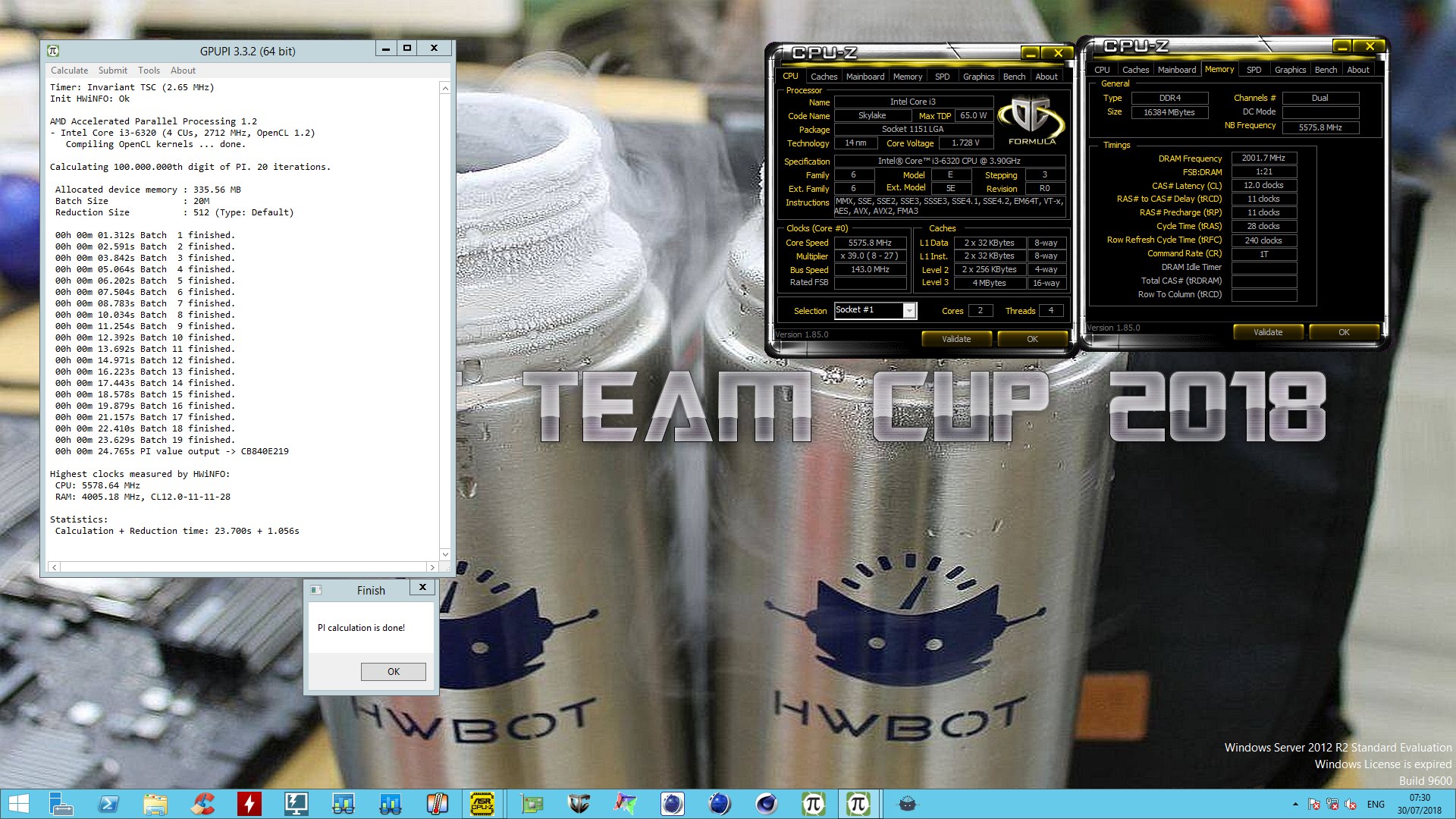Open the clock showing 07:30
Screen dimensions: 1456x819
click(1420, 804)
